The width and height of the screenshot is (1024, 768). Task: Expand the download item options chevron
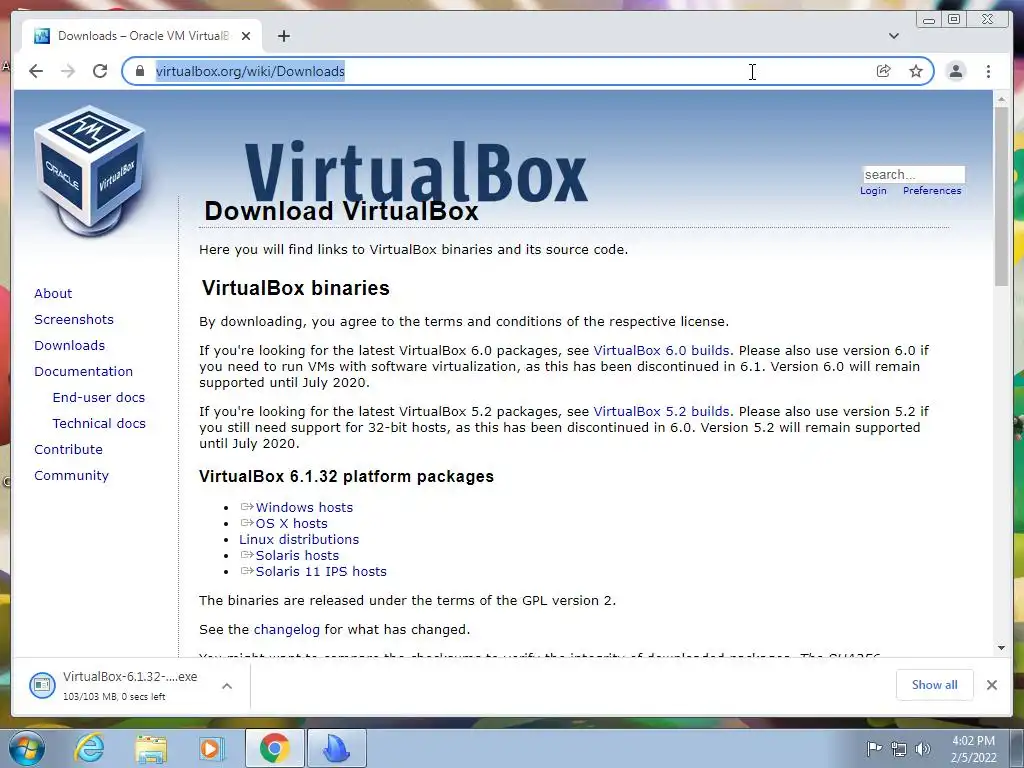pyautogui.click(x=227, y=686)
